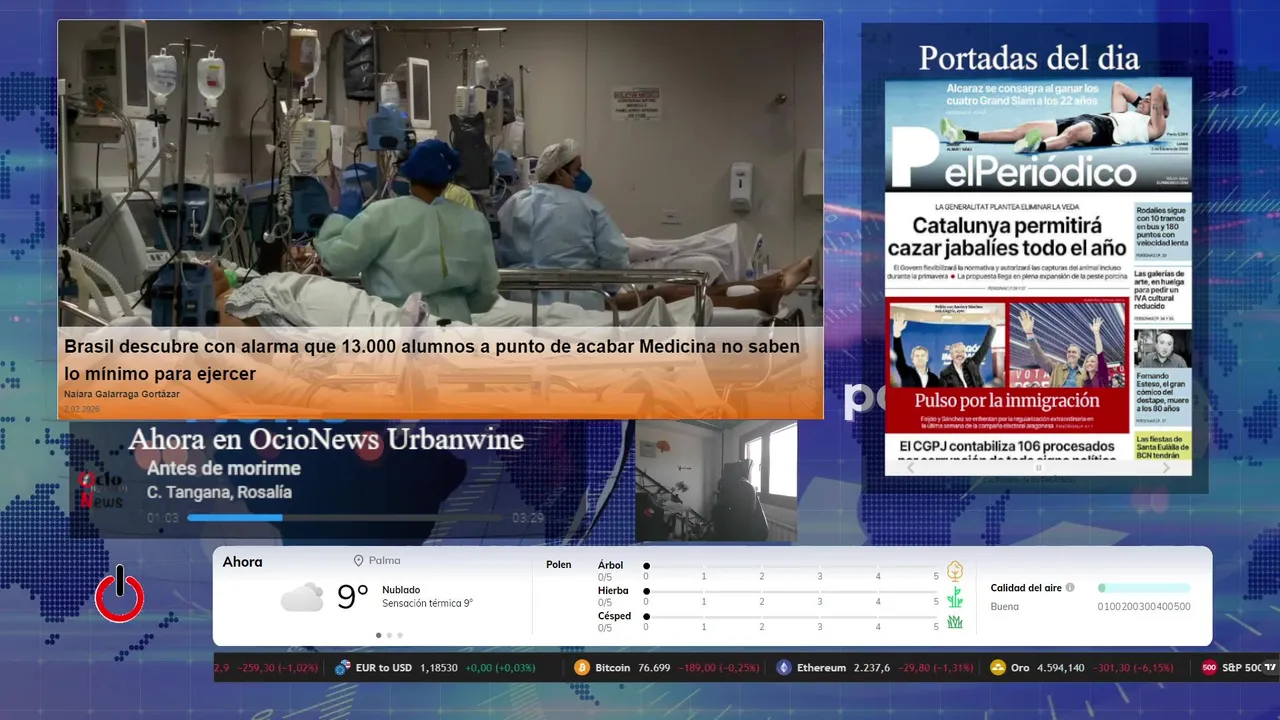Click the total duration 03:29
The image size is (1280, 720).
pos(528,518)
